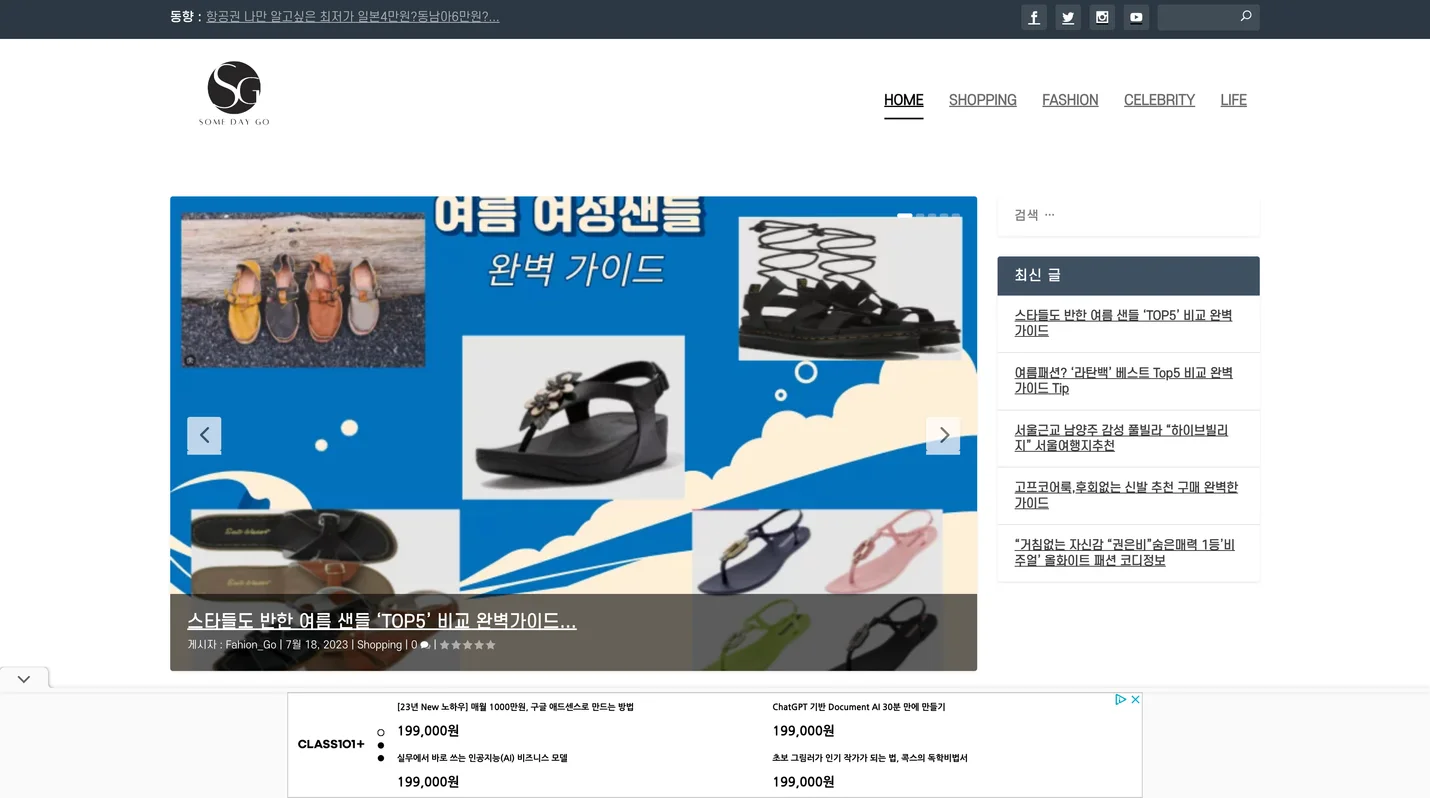Jump to third slide via pagination indicator

(932, 215)
